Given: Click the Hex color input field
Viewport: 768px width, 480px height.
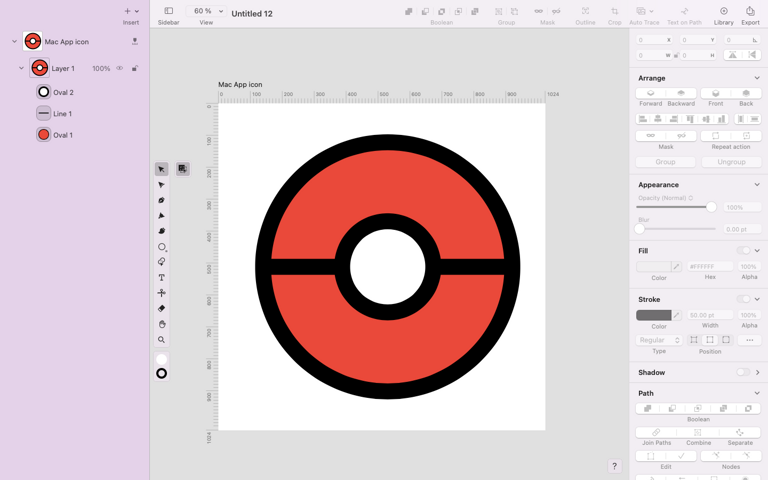Looking at the screenshot, I should pyautogui.click(x=710, y=266).
